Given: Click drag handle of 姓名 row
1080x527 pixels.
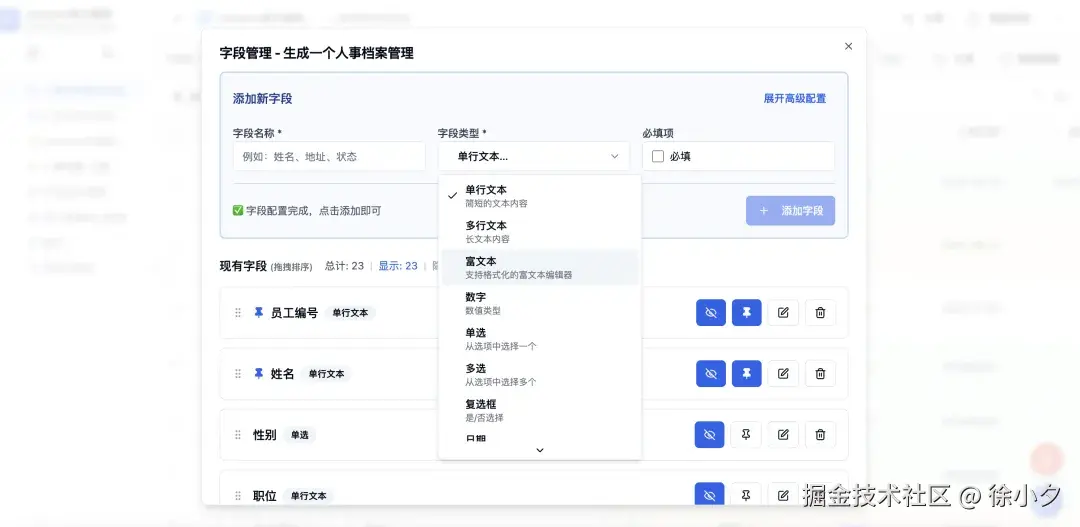Looking at the screenshot, I should pyautogui.click(x=238, y=373).
